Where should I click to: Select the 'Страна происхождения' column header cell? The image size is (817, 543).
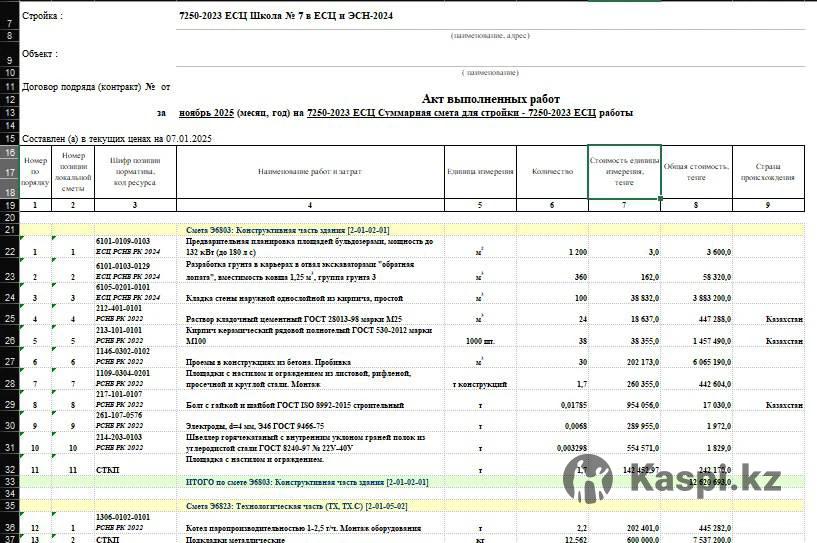[768, 171]
